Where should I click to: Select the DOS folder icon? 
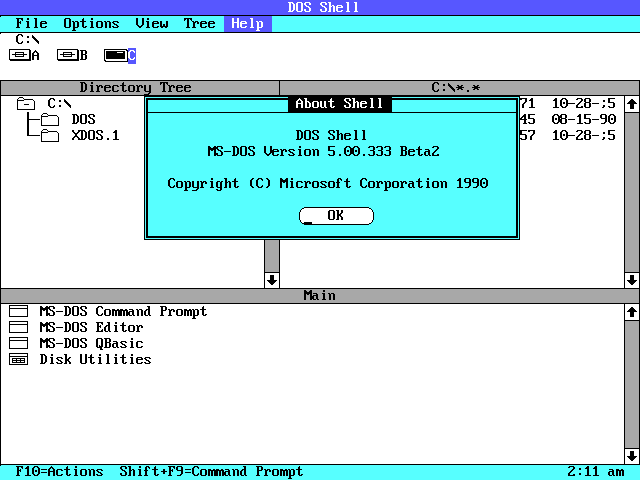click(x=50, y=120)
